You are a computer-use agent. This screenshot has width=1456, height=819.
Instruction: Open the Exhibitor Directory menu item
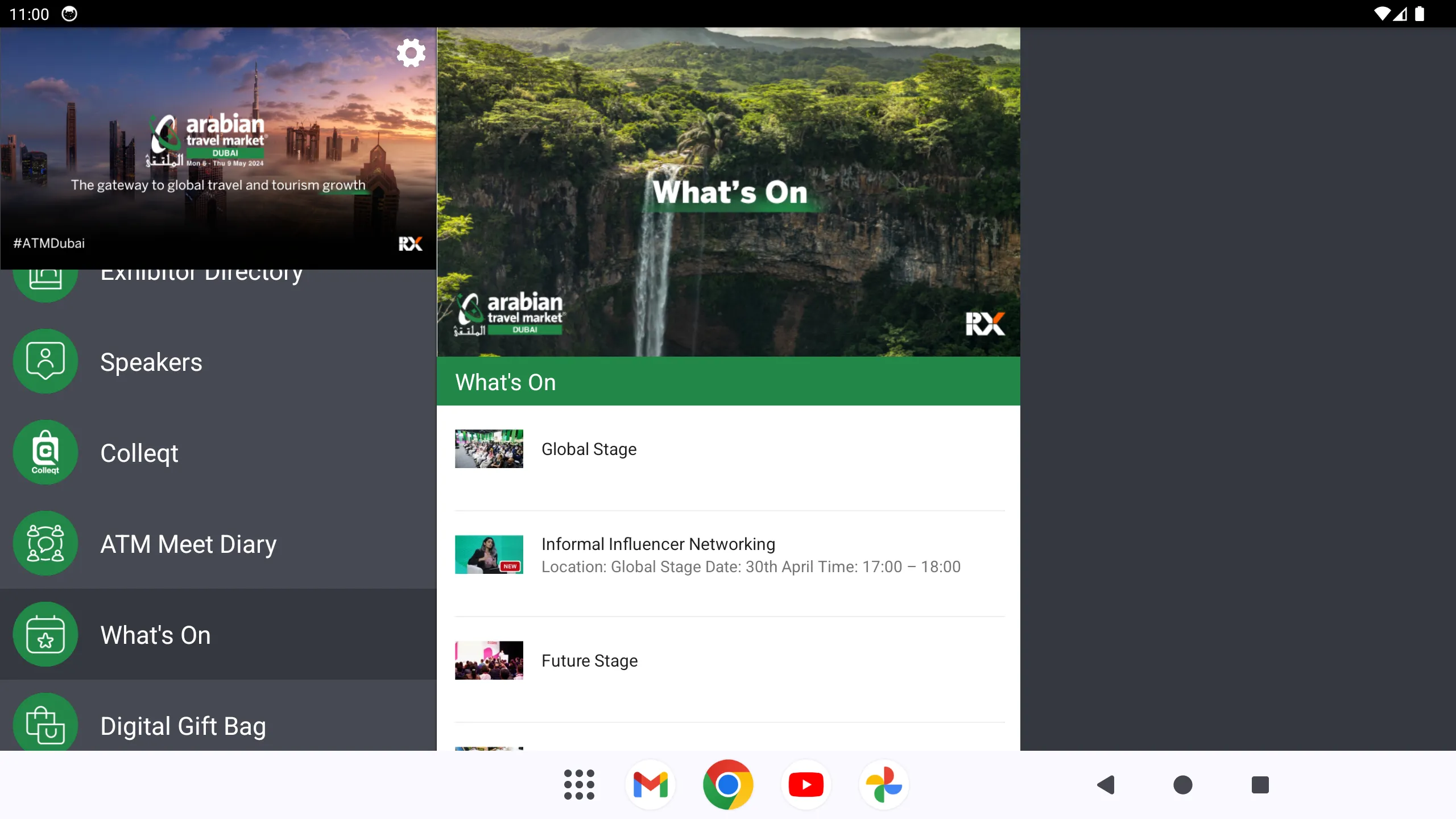click(x=218, y=292)
